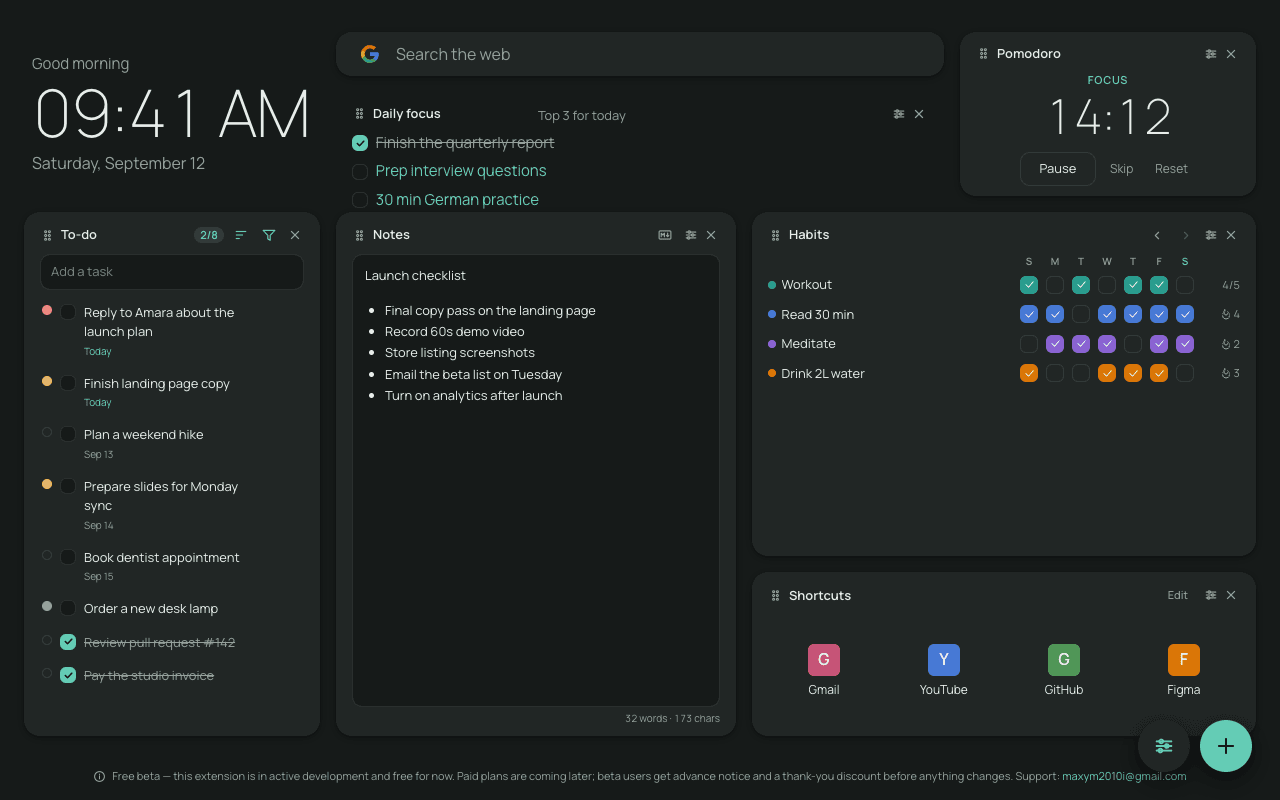Launch the Figma shortcut

1184,670
